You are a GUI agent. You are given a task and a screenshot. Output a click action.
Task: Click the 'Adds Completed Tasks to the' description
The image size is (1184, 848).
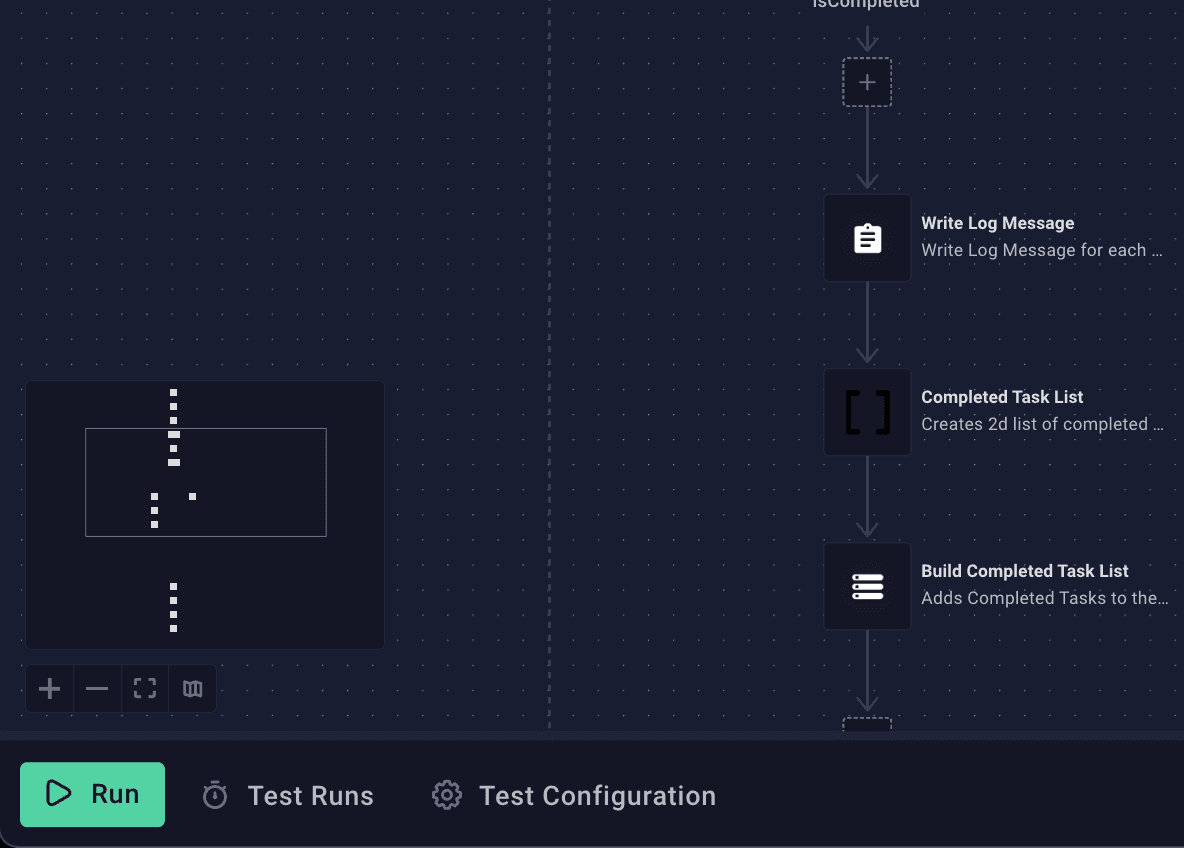[x=1044, y=598]
